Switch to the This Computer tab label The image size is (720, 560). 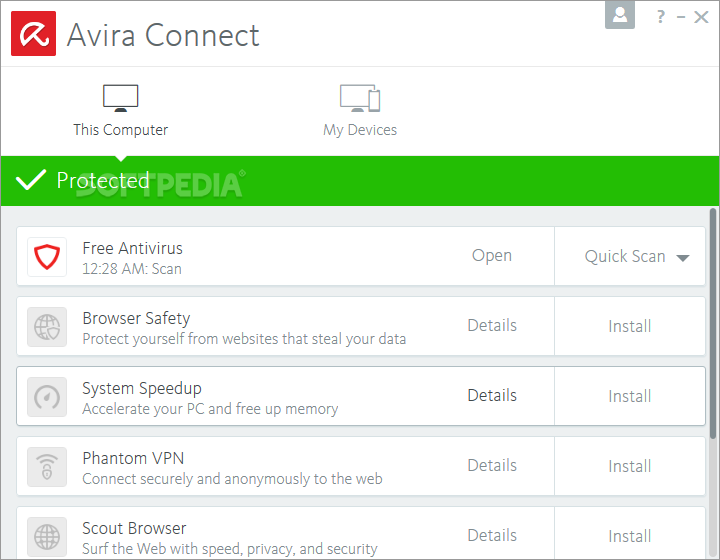pos(121,130)
